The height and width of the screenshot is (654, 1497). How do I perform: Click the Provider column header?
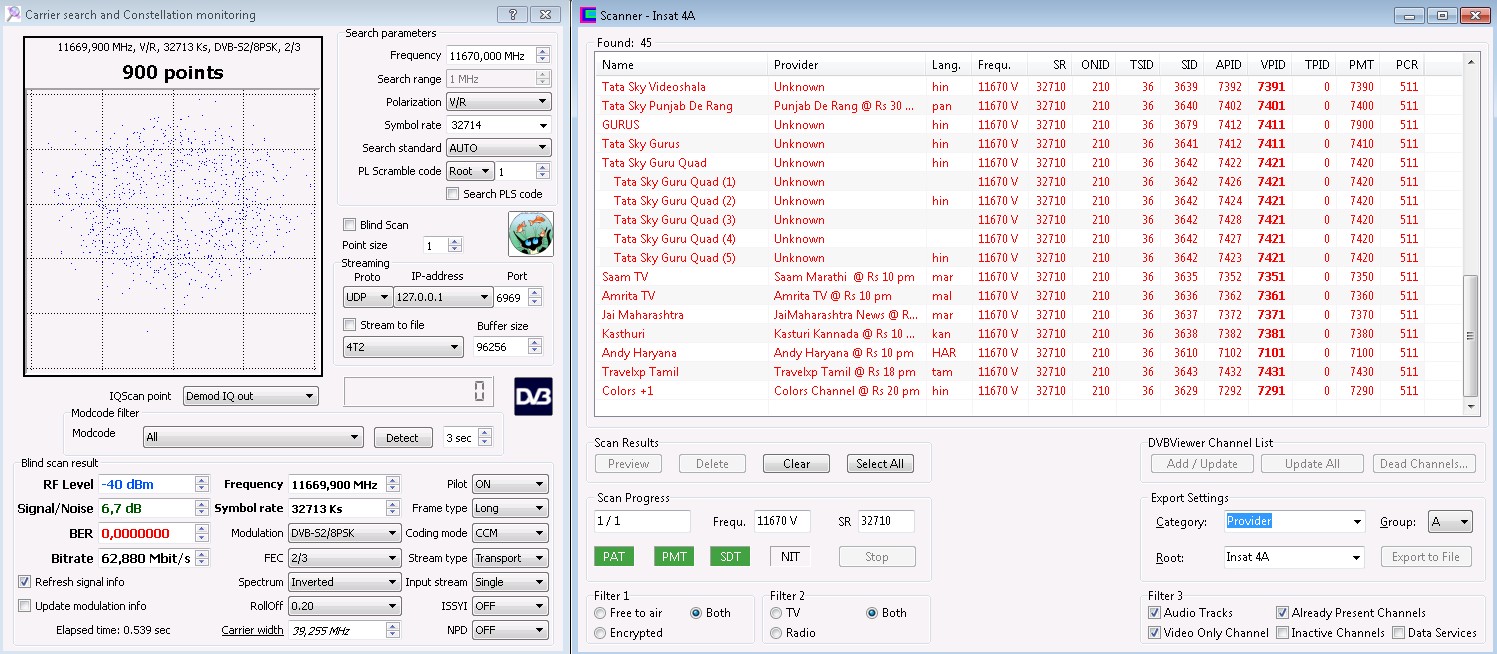click(846, 65)
